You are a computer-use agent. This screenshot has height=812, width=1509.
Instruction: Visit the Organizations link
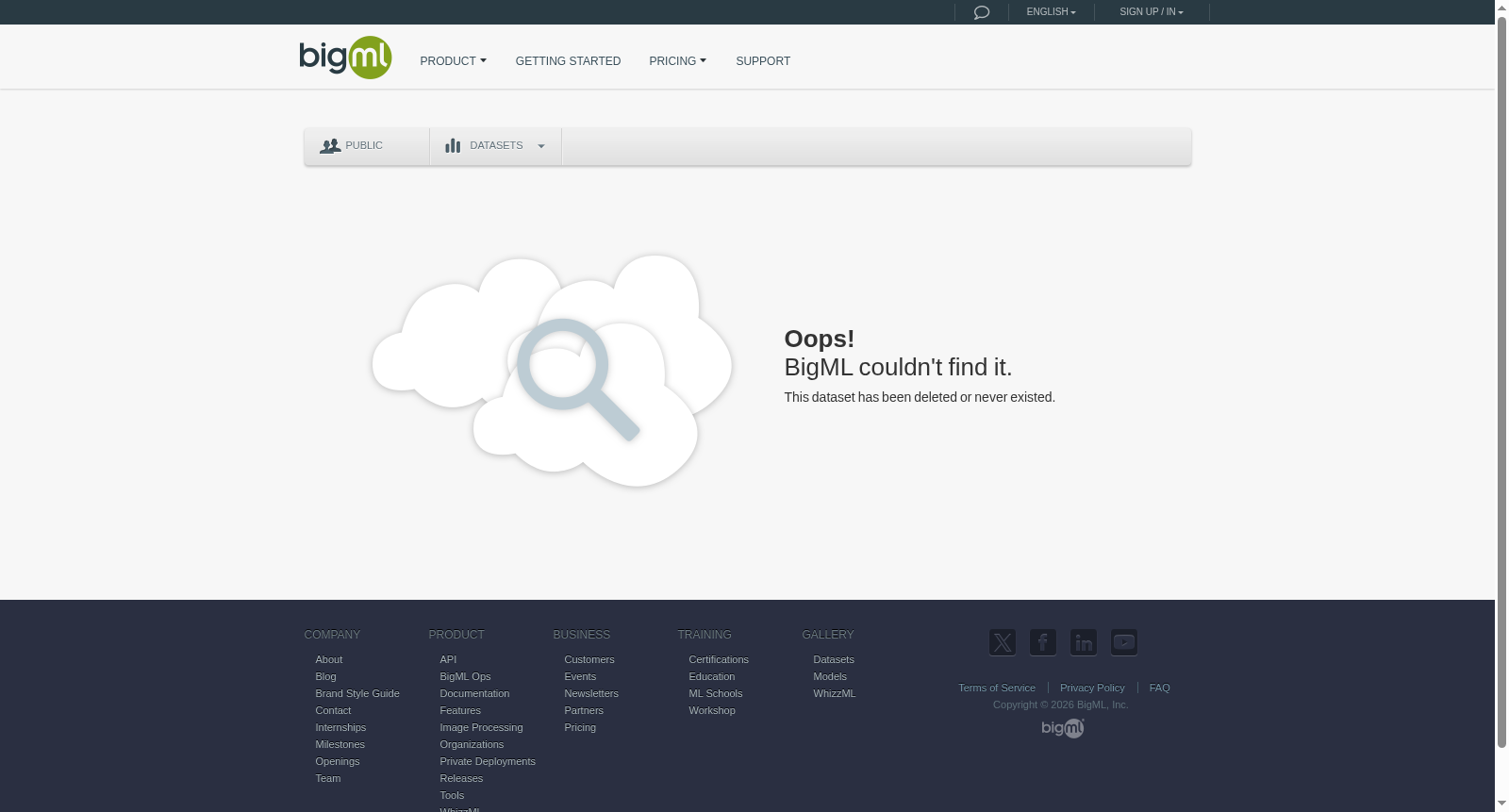coord(472,745)
